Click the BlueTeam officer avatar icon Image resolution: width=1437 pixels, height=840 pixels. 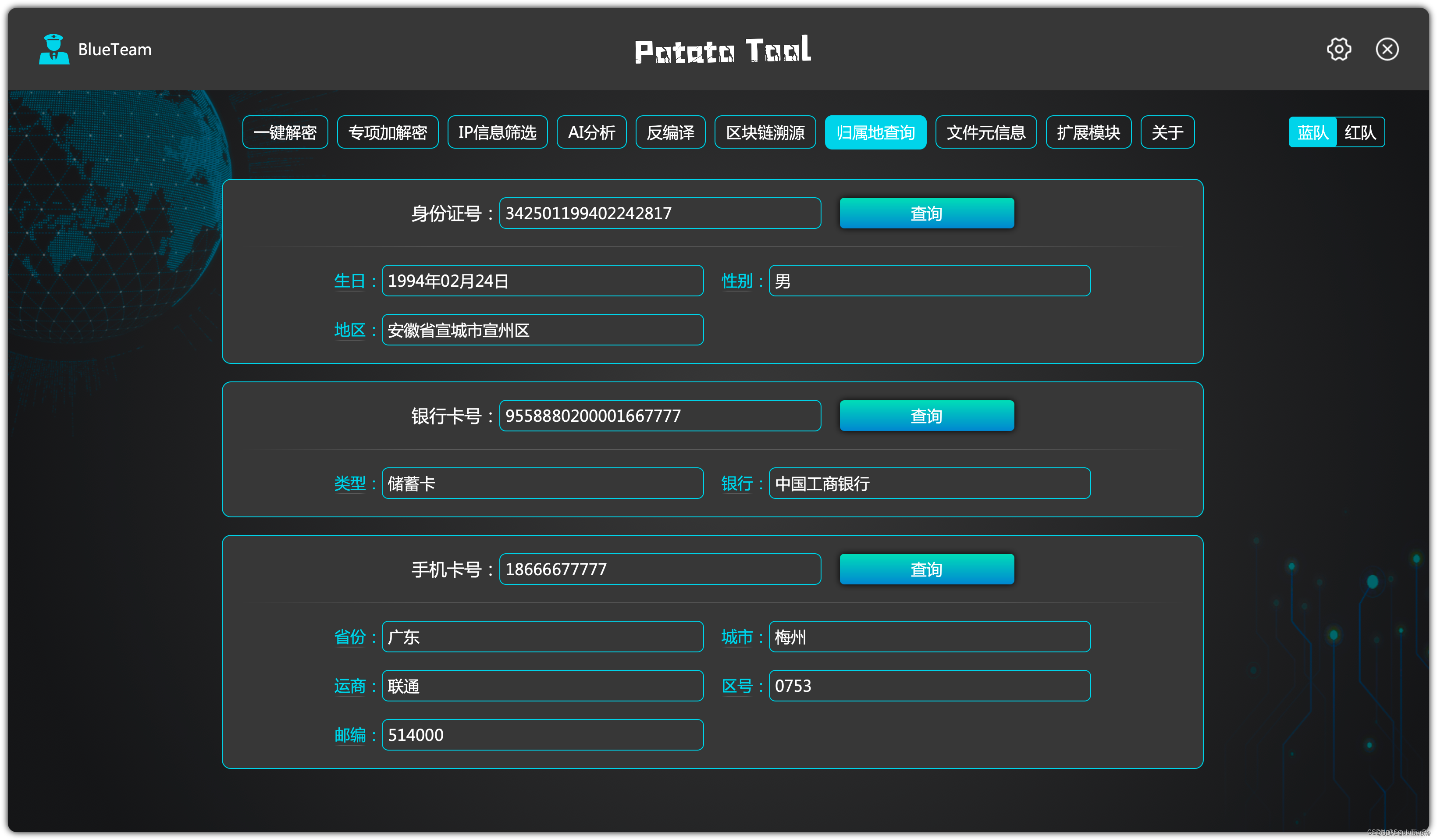coord(53,49)
